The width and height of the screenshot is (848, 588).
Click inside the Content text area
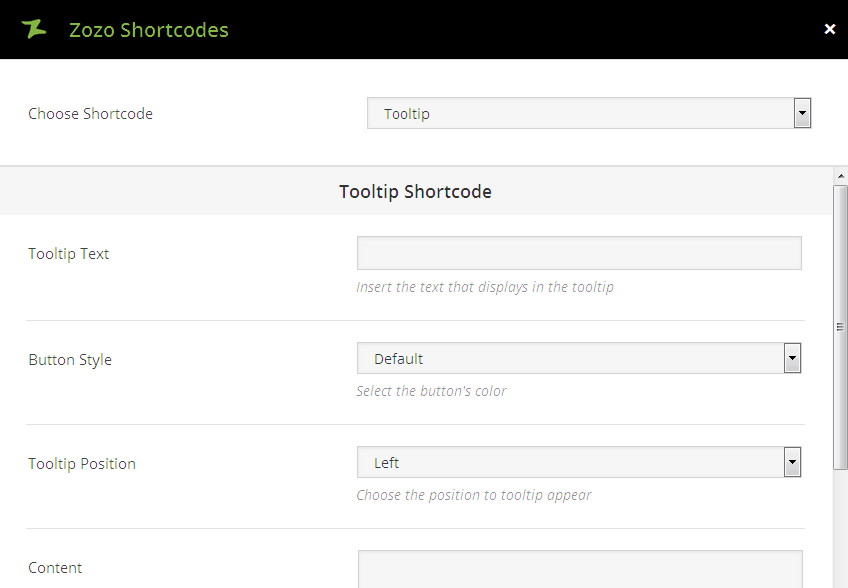[579, 569]
